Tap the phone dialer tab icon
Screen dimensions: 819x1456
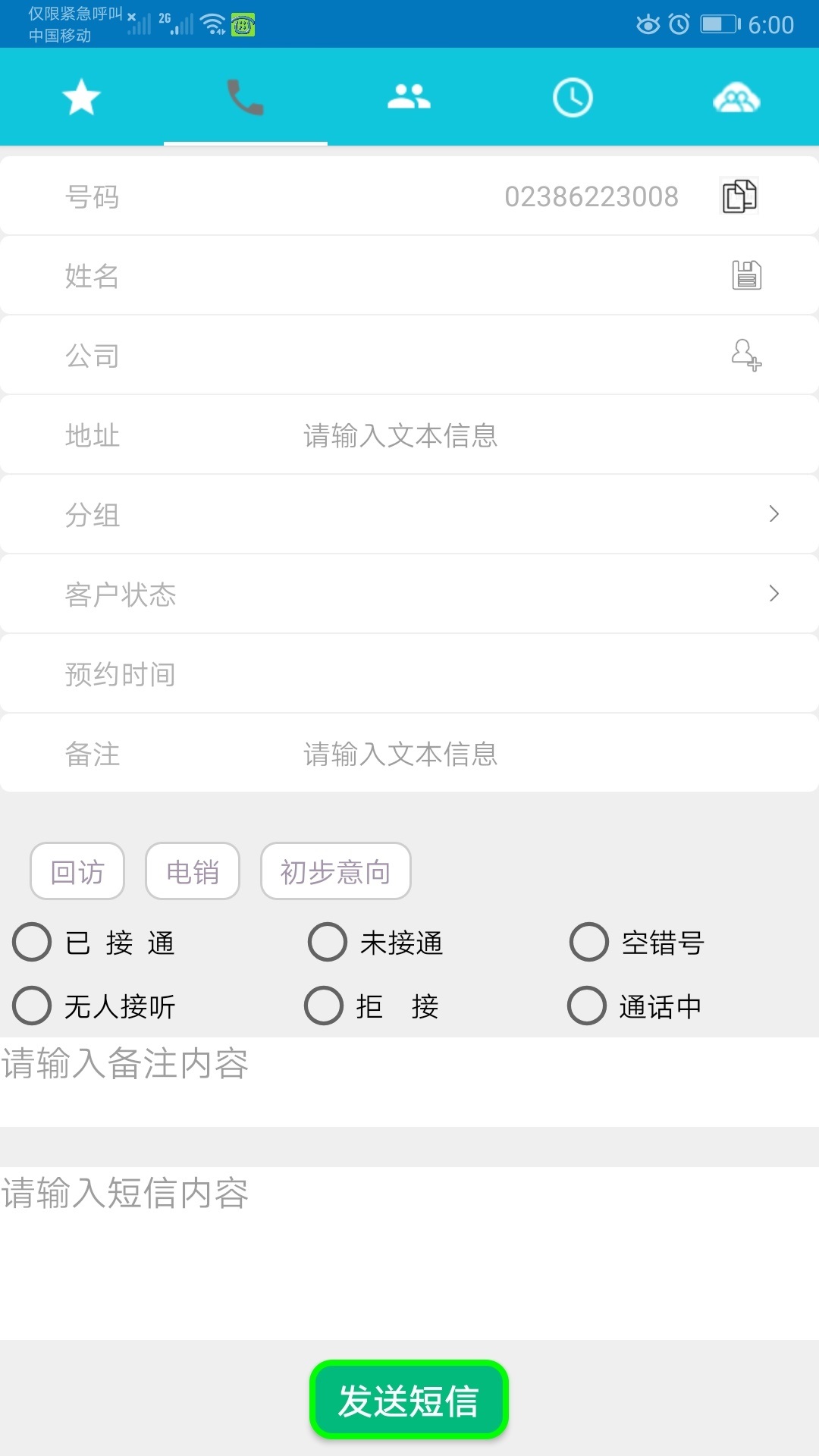(245, 98)
